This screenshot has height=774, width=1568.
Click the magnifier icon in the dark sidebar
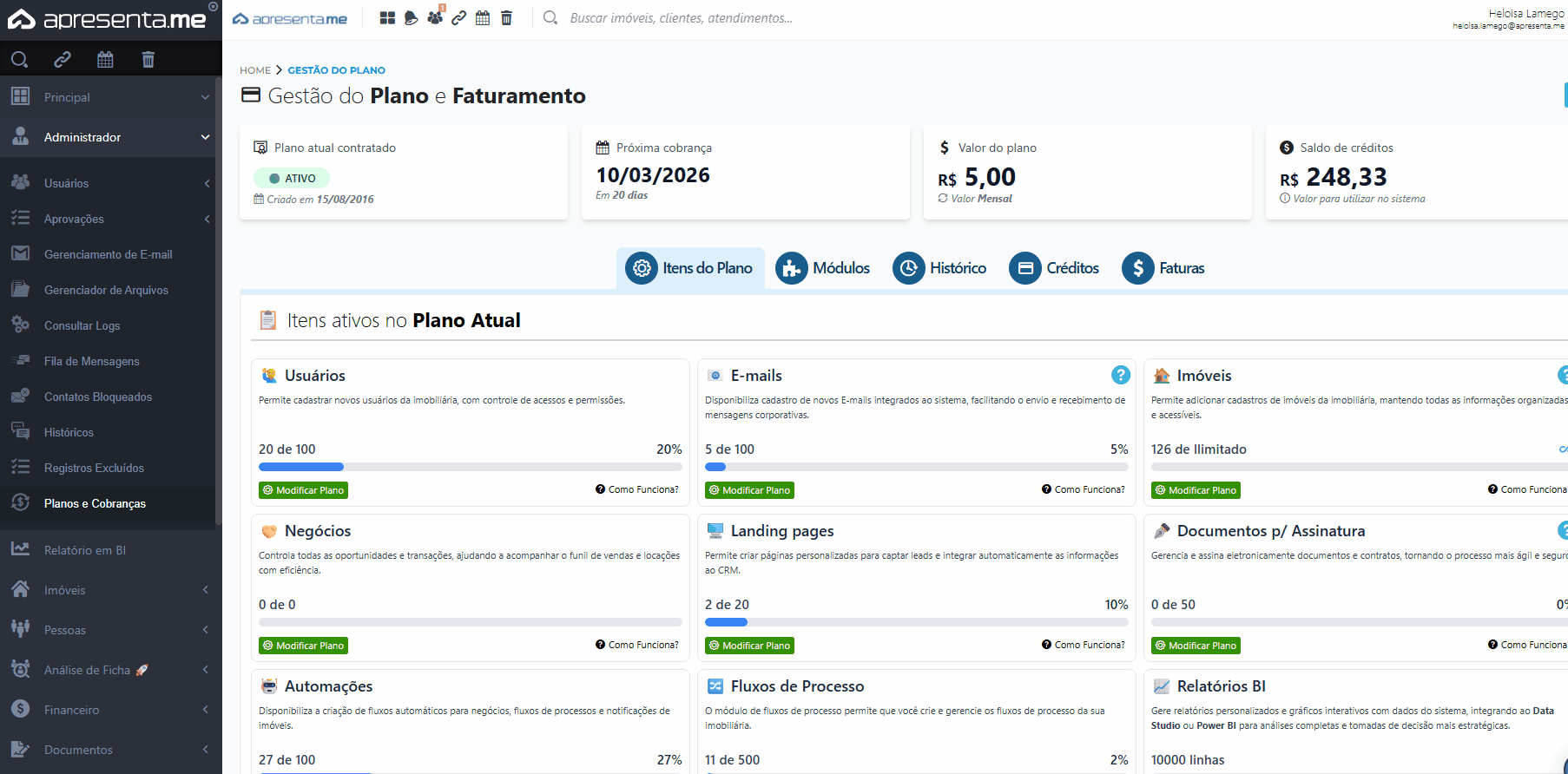pos(19,59)
